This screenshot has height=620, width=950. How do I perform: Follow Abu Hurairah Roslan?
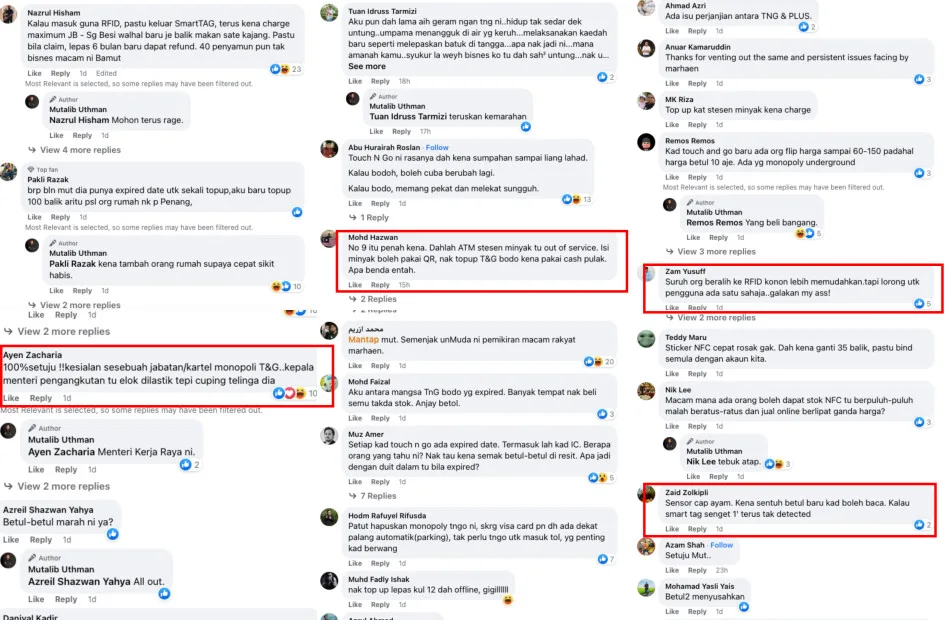pos(437,147)
